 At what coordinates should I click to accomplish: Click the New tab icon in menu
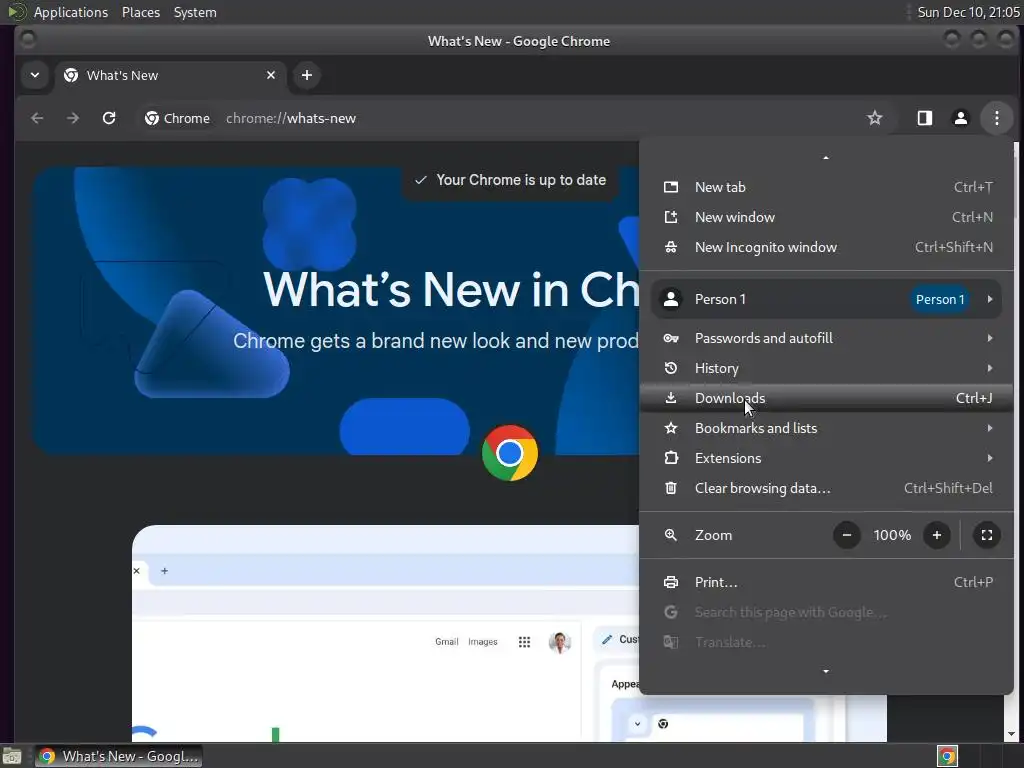pos(671,187)
